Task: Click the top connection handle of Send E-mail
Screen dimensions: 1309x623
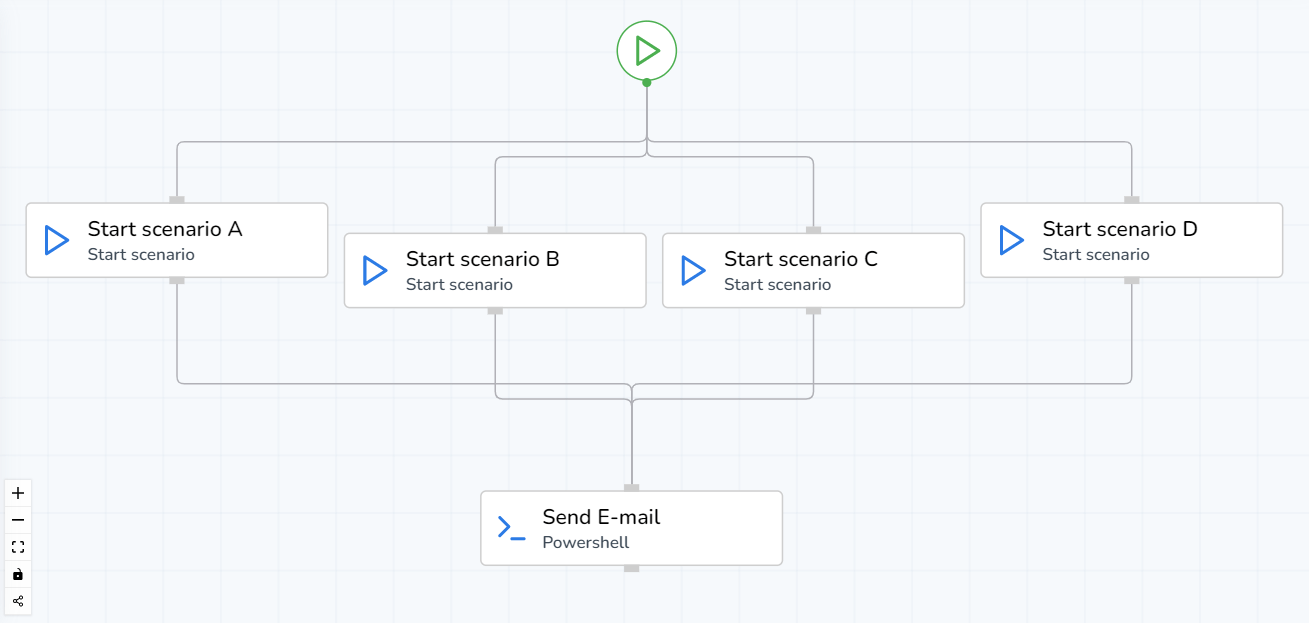Action: click(631, 489)
